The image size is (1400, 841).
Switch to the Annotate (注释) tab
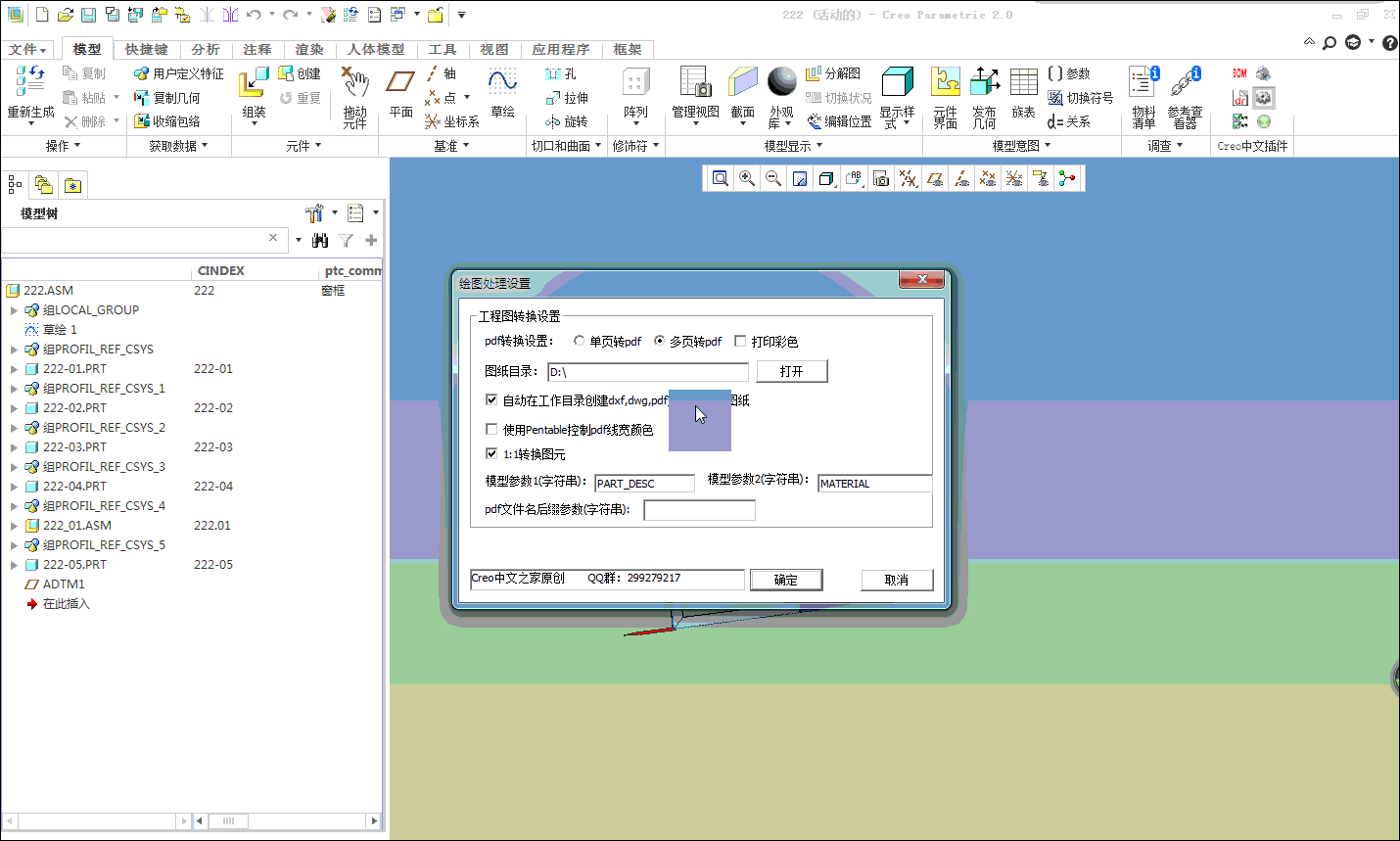(257, 49)
